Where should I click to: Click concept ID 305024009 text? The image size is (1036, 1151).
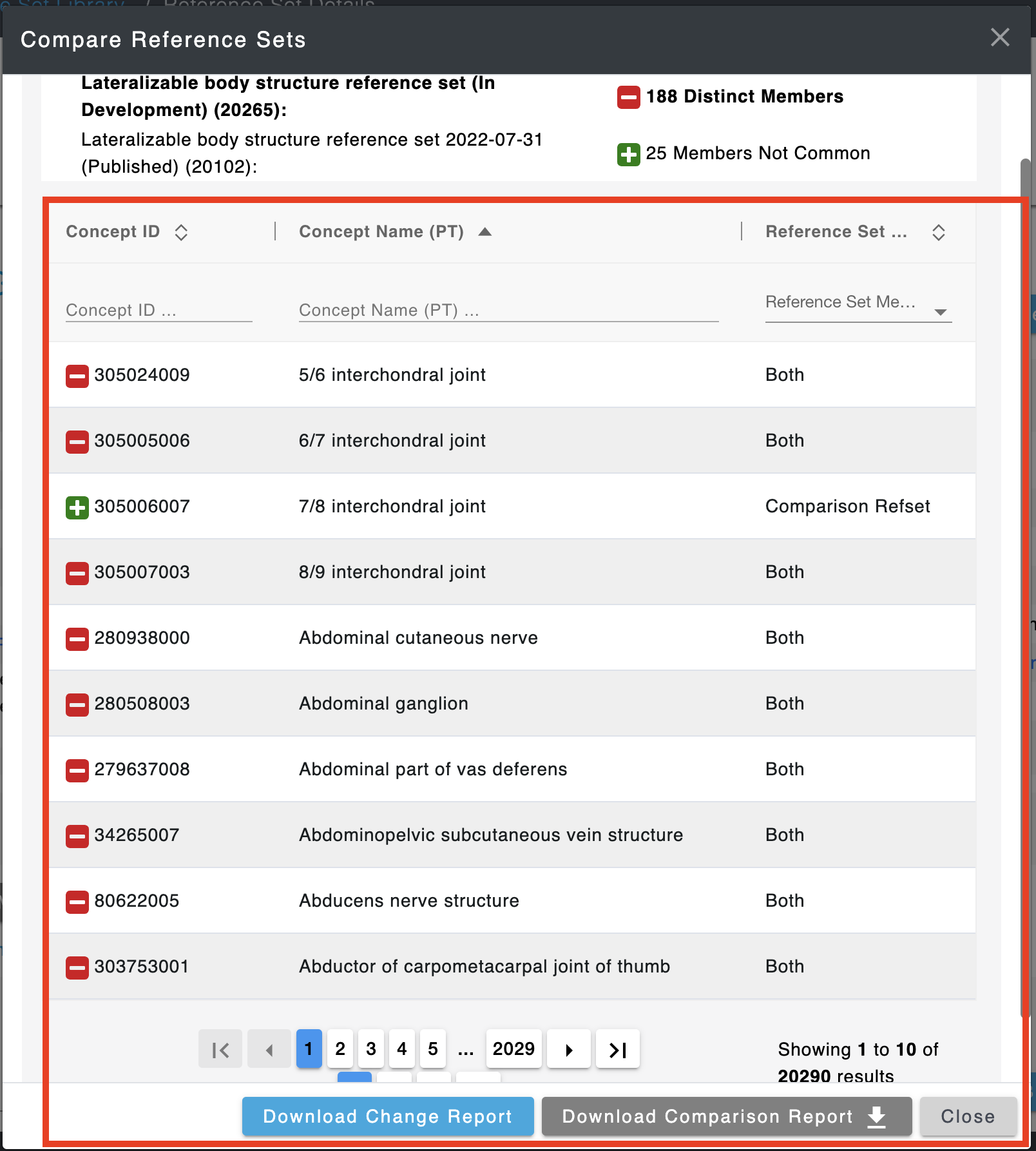tap(142, 375)
